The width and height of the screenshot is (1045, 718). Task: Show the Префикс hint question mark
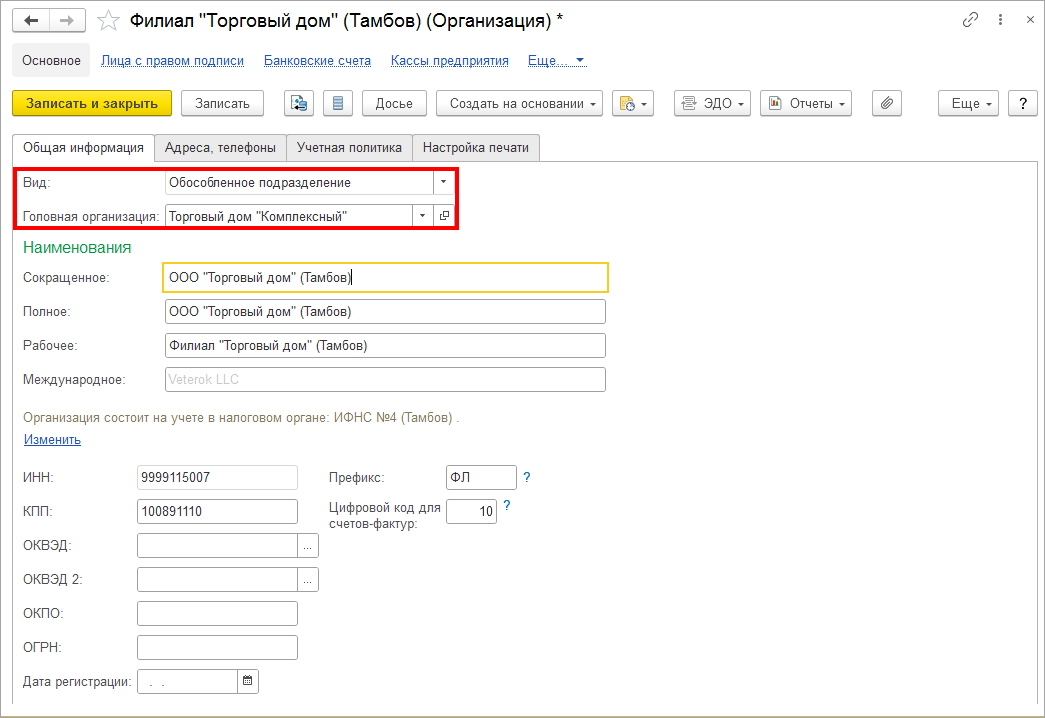(527, 477)
